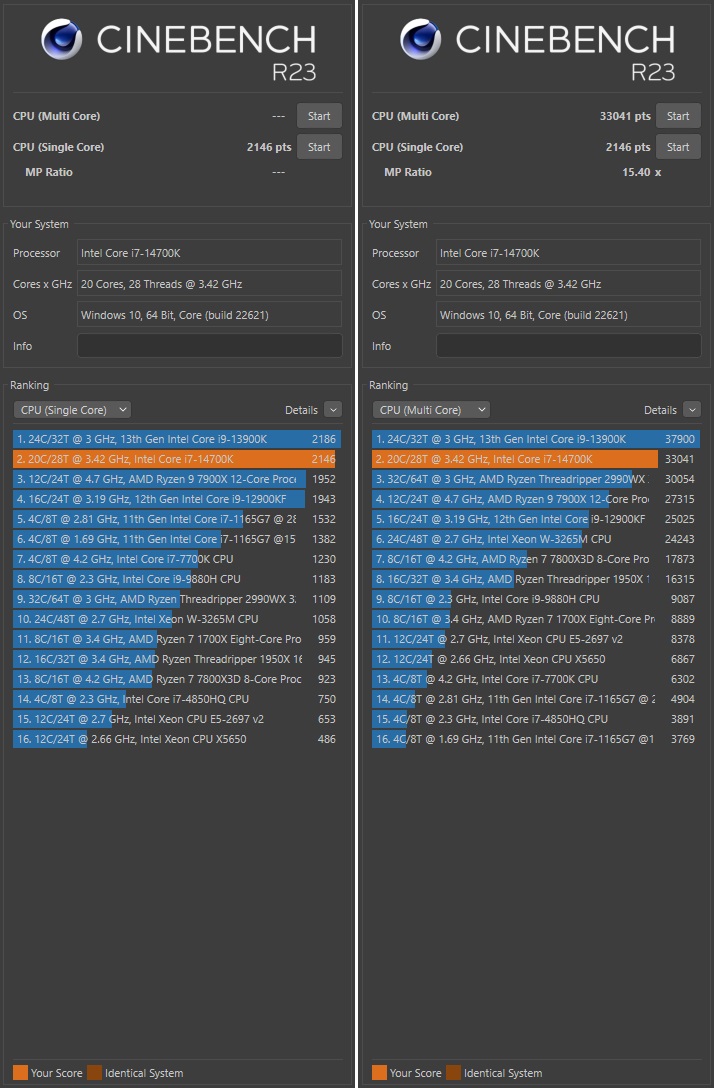Click Cinebench logo in left panel

point(61,39)
